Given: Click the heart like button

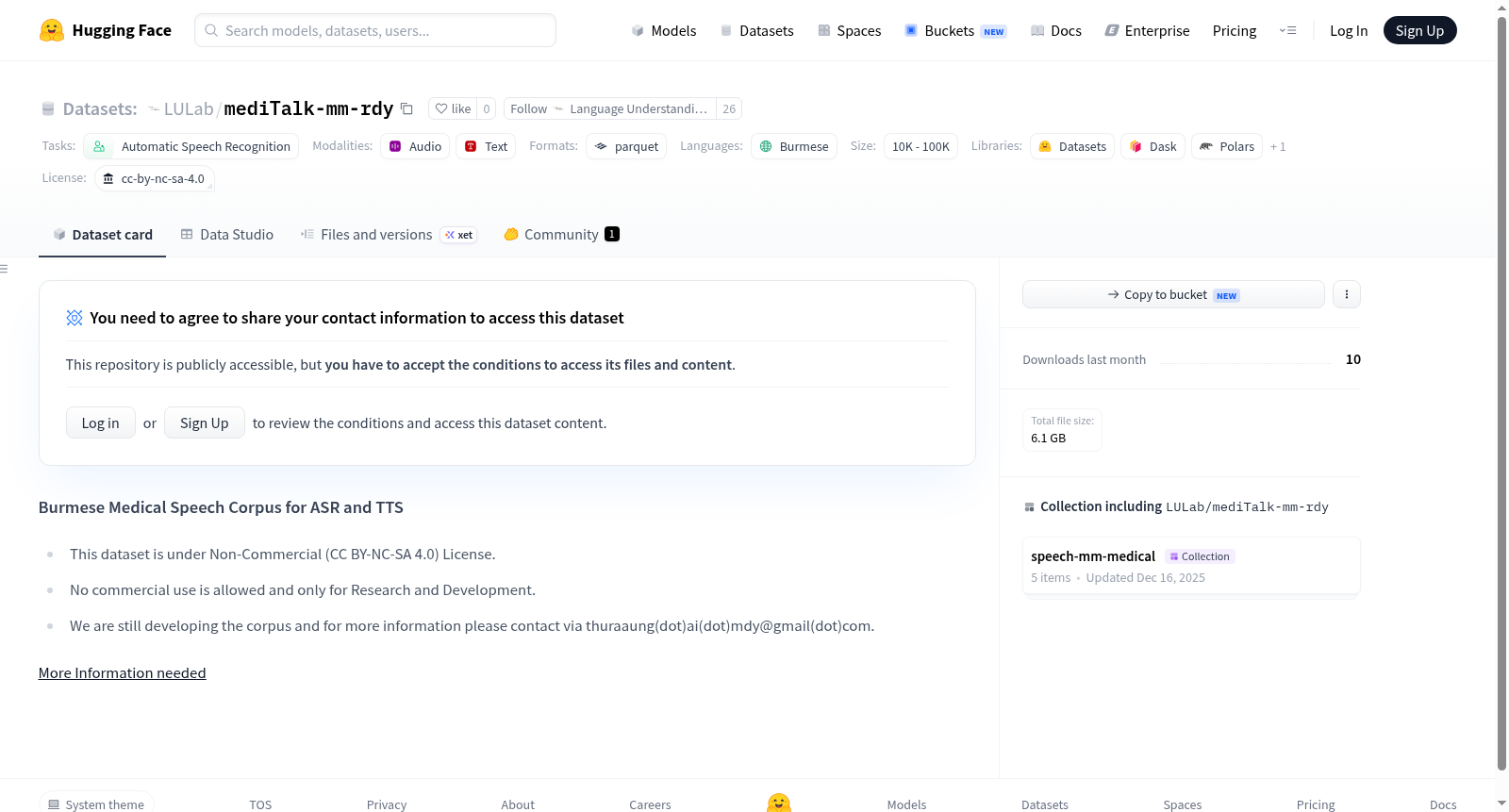Looking at the screenshot, I should [x=453, y=108].
